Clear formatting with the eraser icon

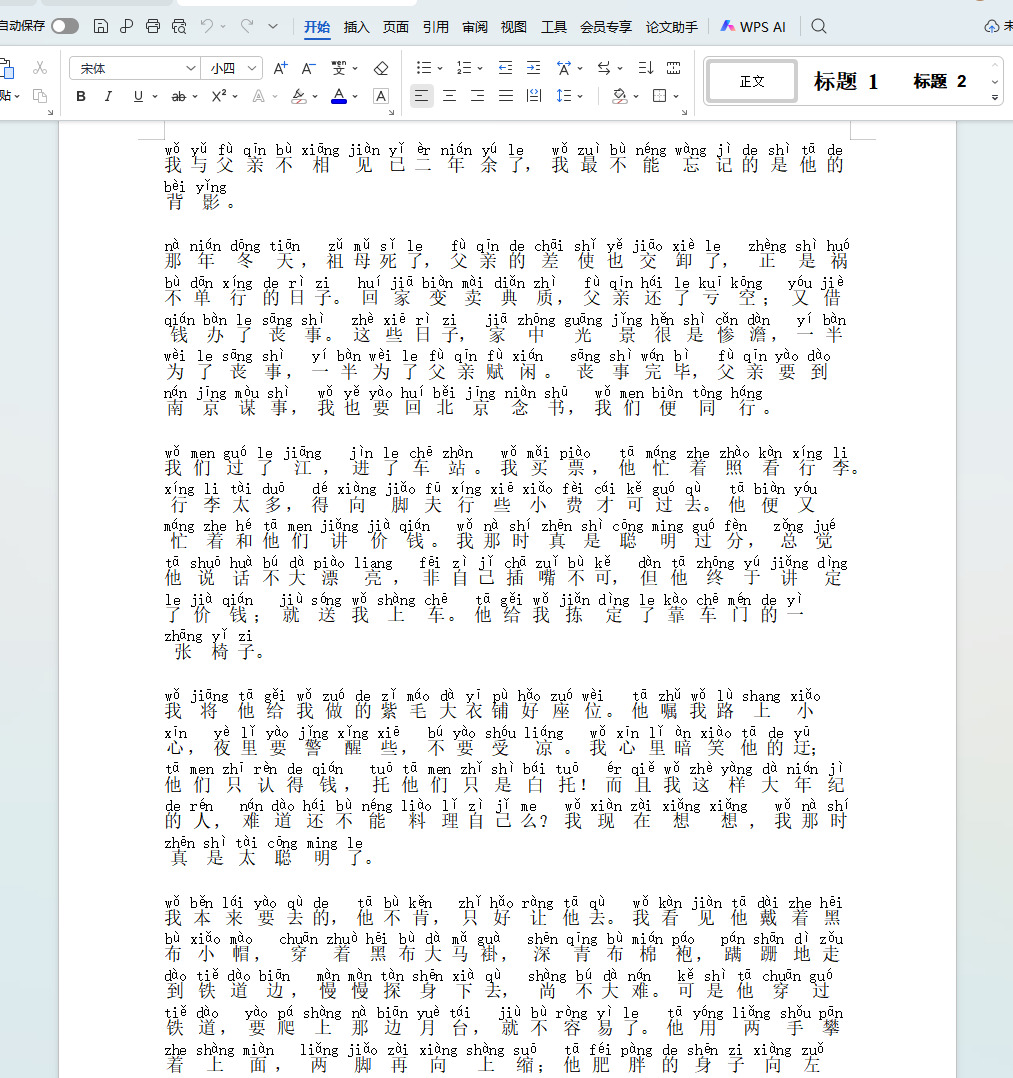coord(381,68)
